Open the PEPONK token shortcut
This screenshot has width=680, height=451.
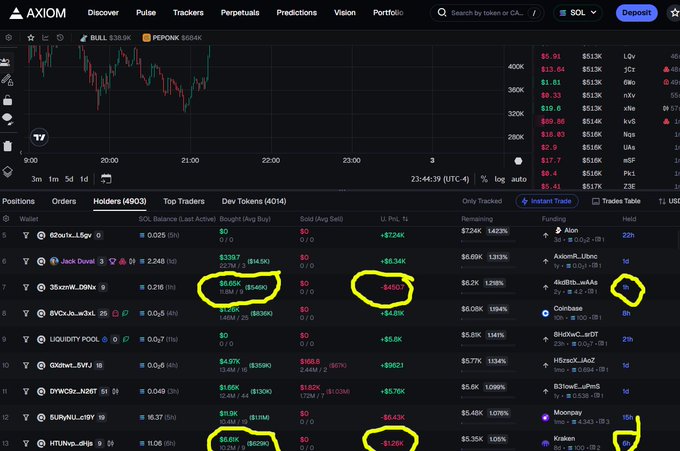pyautogui.click(x=172, y=38)
